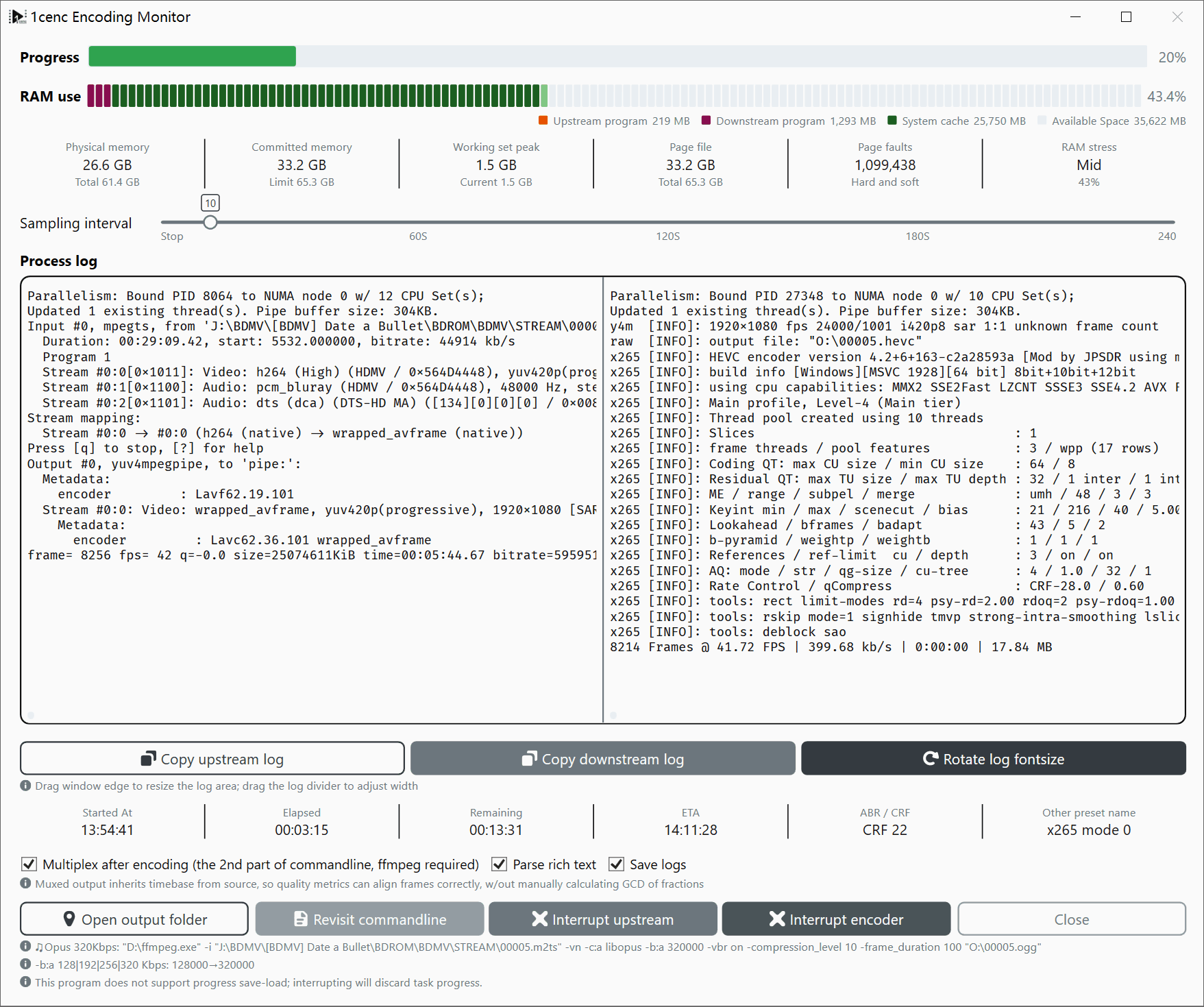
Task: Click the Page file 33.2 GB value
Action: 691,165
